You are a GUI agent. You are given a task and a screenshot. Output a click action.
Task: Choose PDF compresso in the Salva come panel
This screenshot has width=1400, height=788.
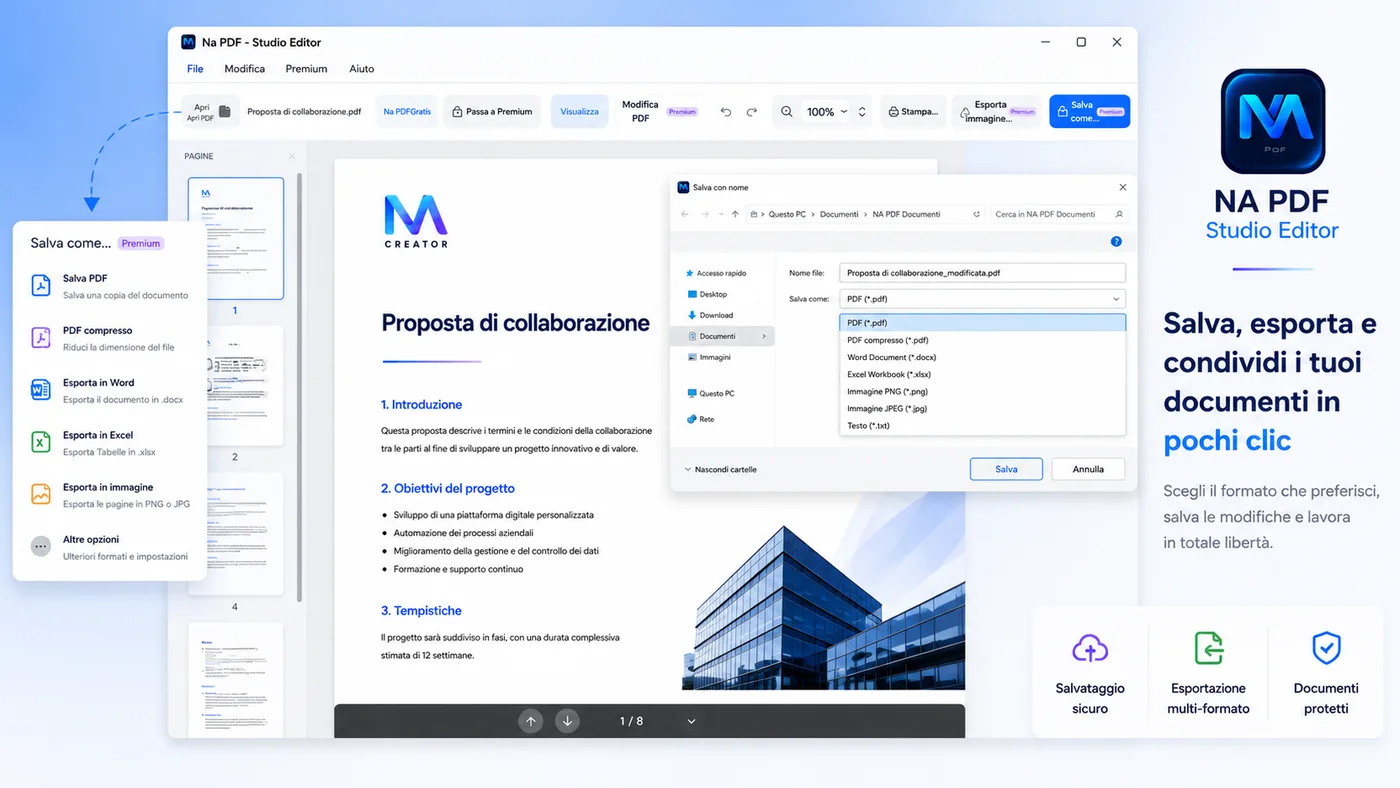[110, 338]
